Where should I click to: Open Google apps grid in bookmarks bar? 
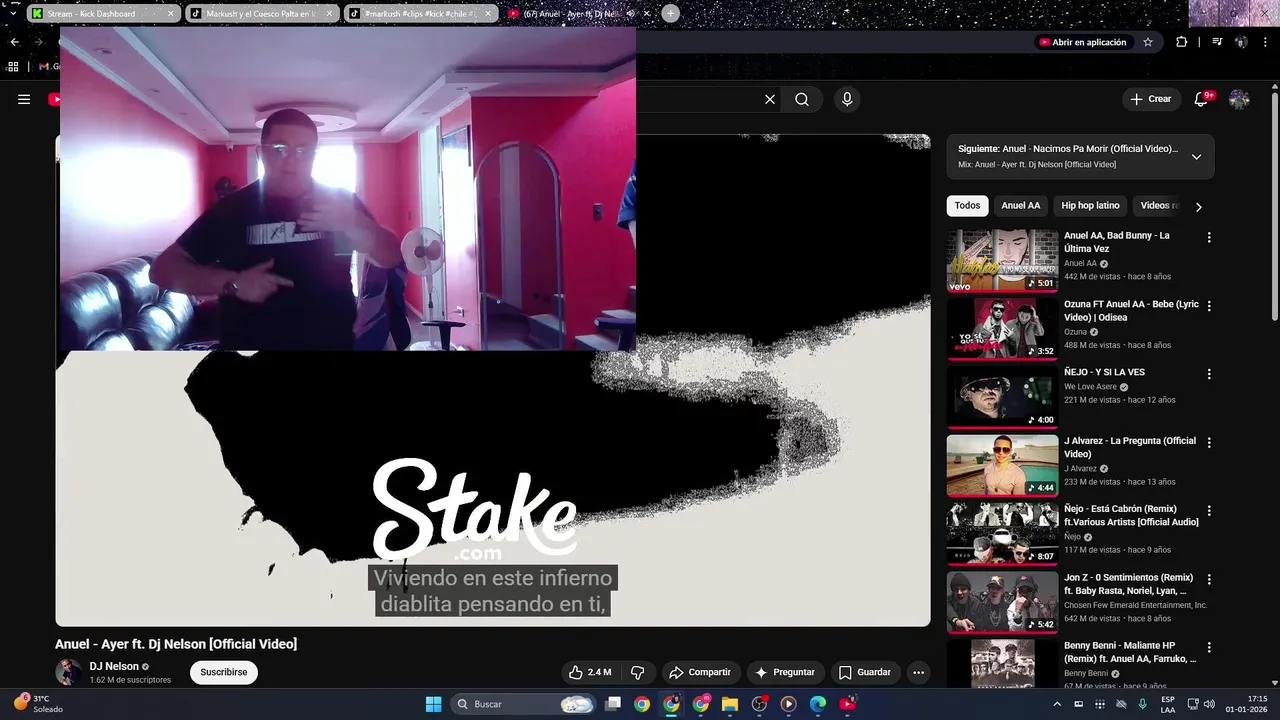tap(13, 66)
